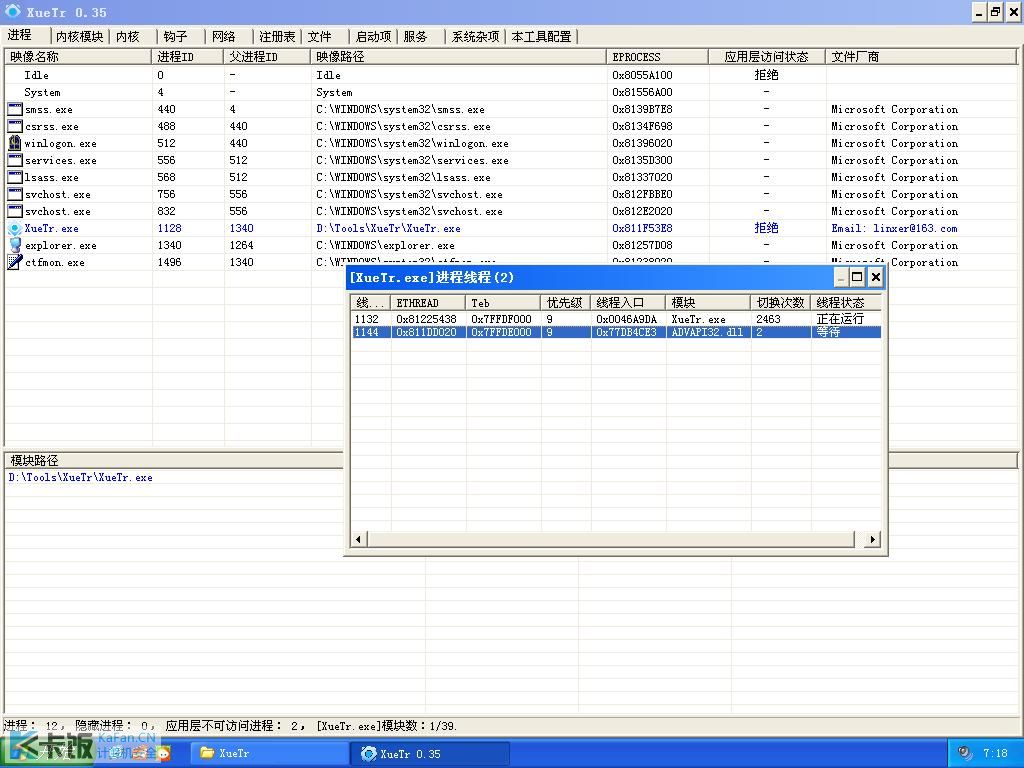Maximize the 进程线程 thread dialog
This screenshot has height=768, width=1024.
click(857, 277)
